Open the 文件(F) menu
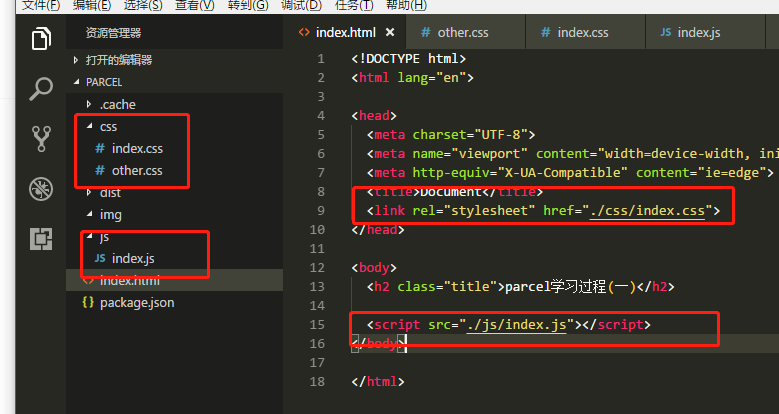Image resolution: width=779 pixels, height=414 pixels. (41, 5)
